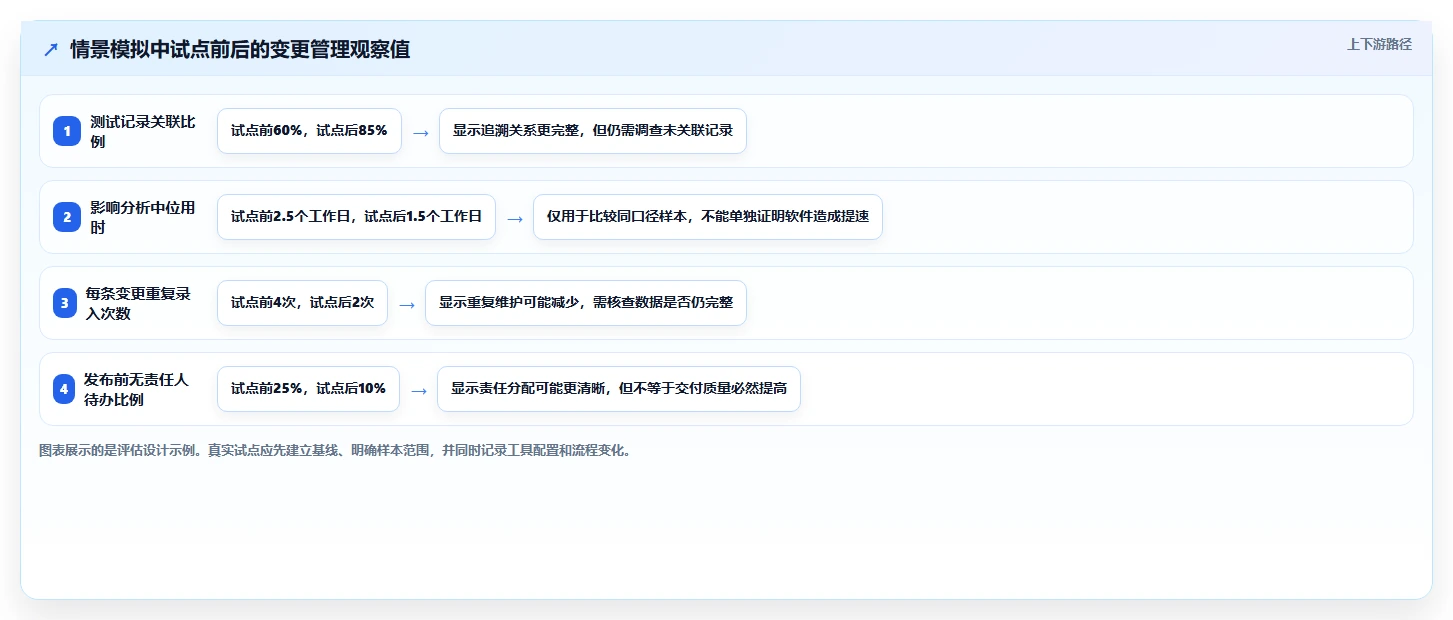
Task: Select the 影响分析中位用时 label
Action: pos(143,217)
